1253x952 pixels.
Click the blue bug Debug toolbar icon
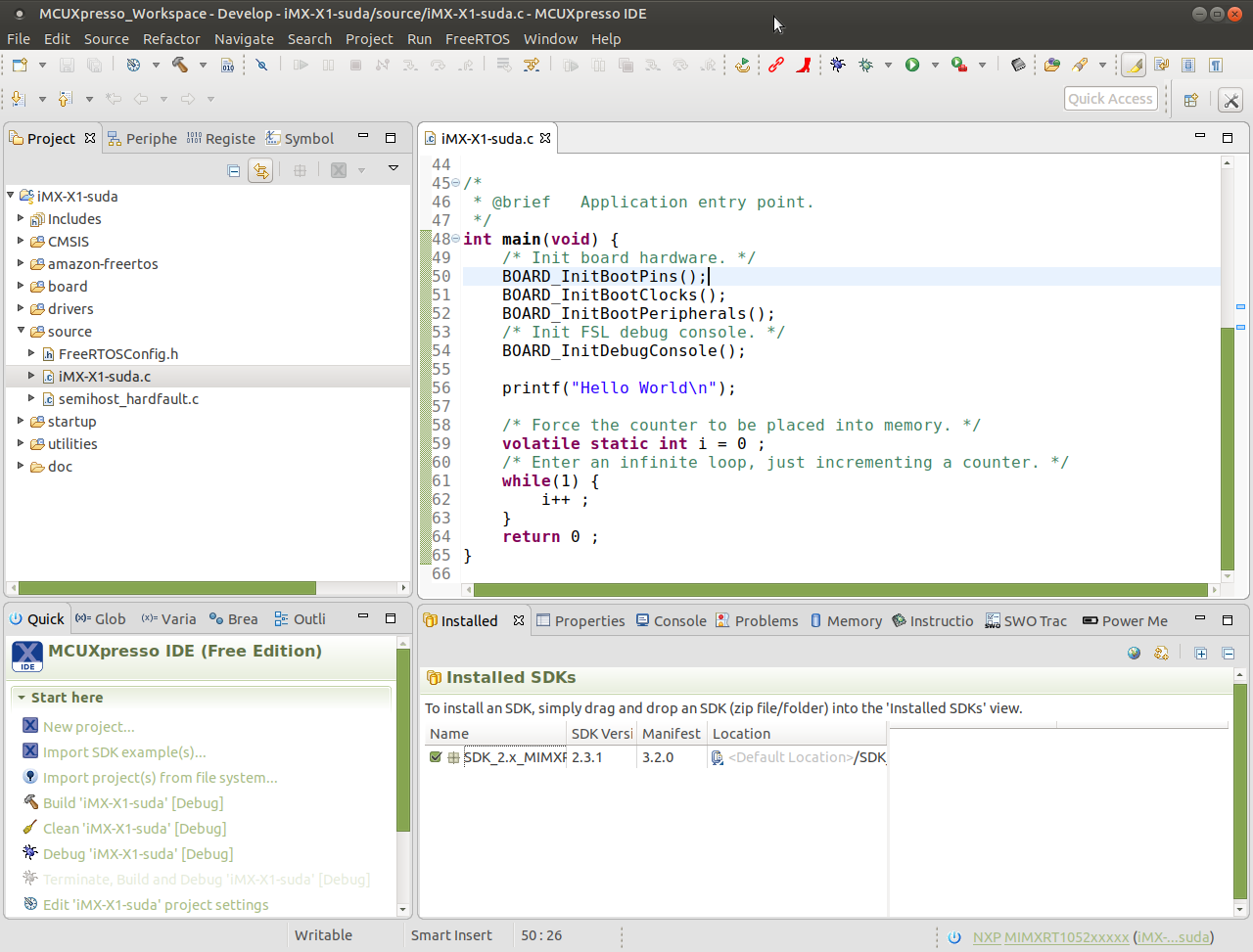click(838, 65)
